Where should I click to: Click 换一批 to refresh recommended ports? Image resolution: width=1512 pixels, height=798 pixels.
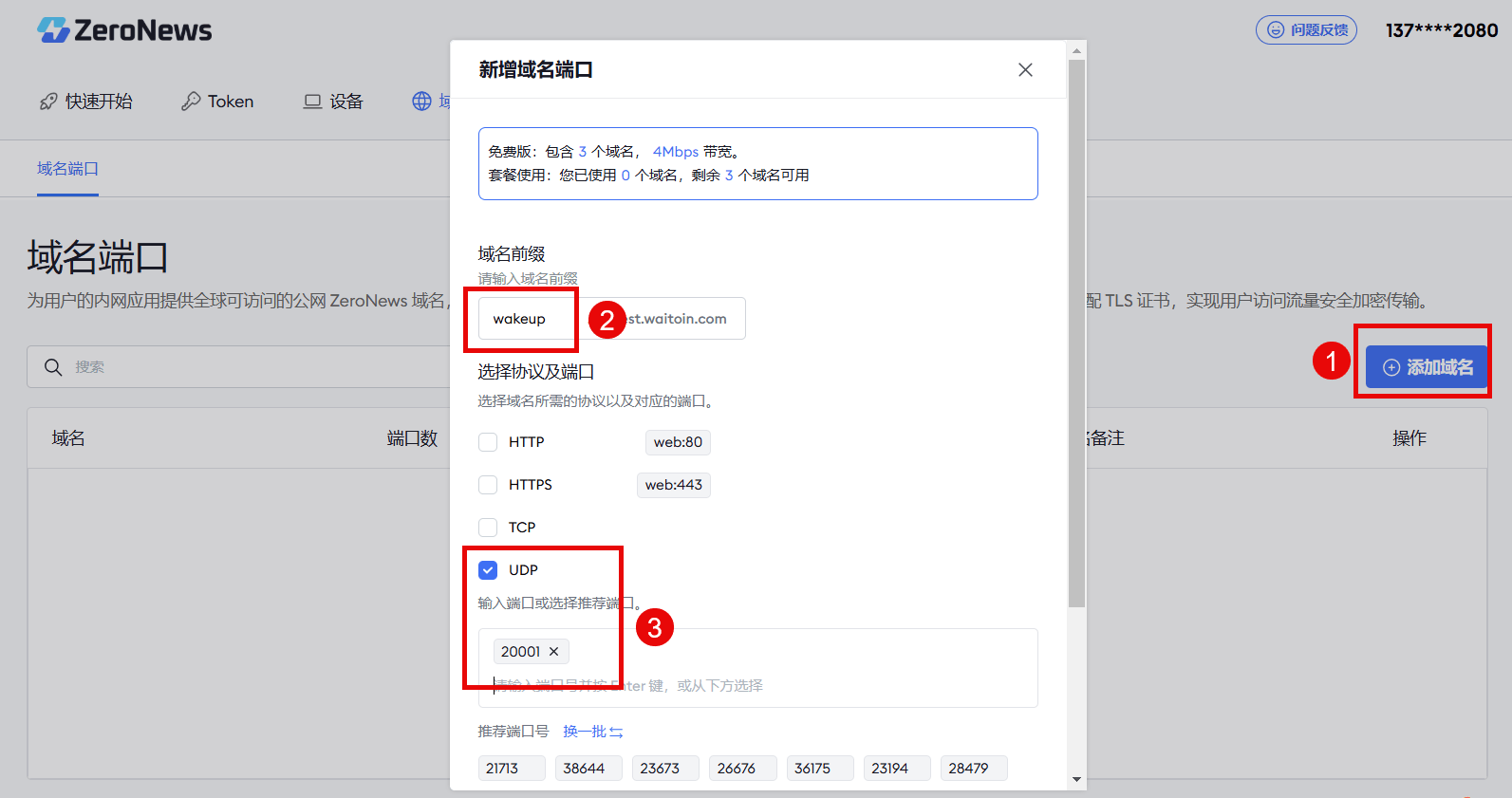click(x=592, y=732)
